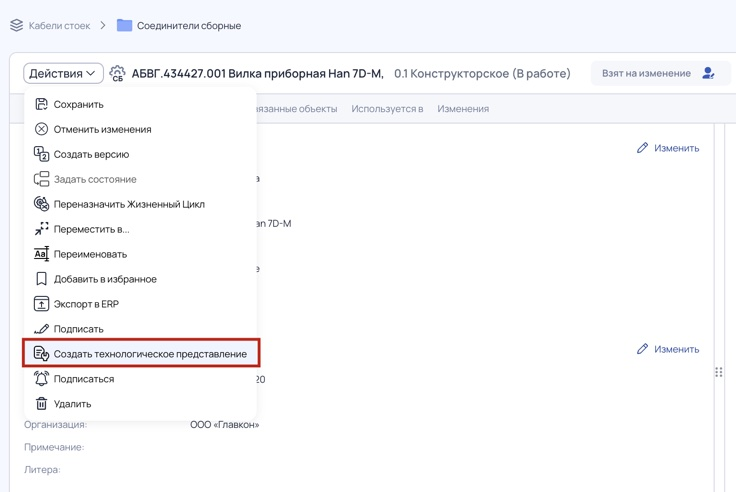
Task: Open Соединители сборные breadcrumb folder
Action: (x=189, y=26)
